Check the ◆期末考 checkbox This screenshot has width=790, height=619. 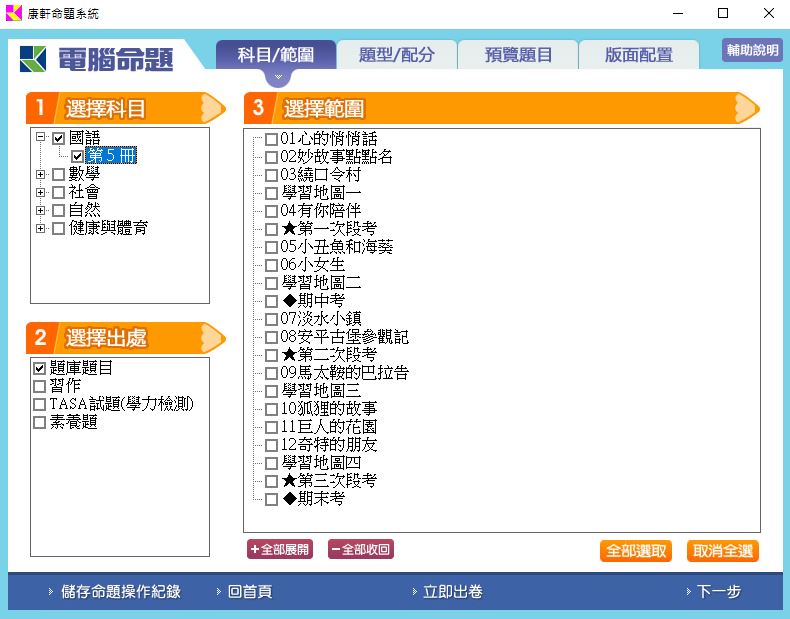tap(271, 500)
